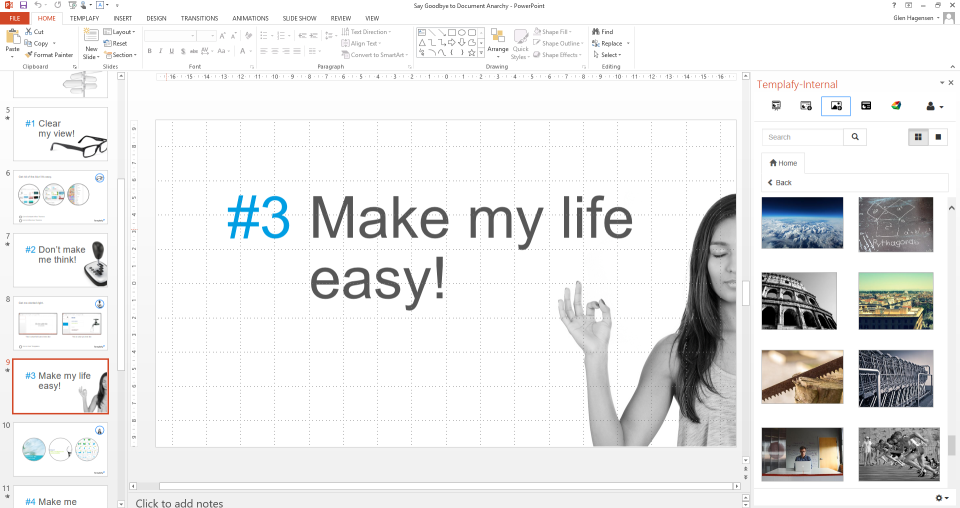
Task: Open the Layout dropdown
Action: [x=119, y=32]
